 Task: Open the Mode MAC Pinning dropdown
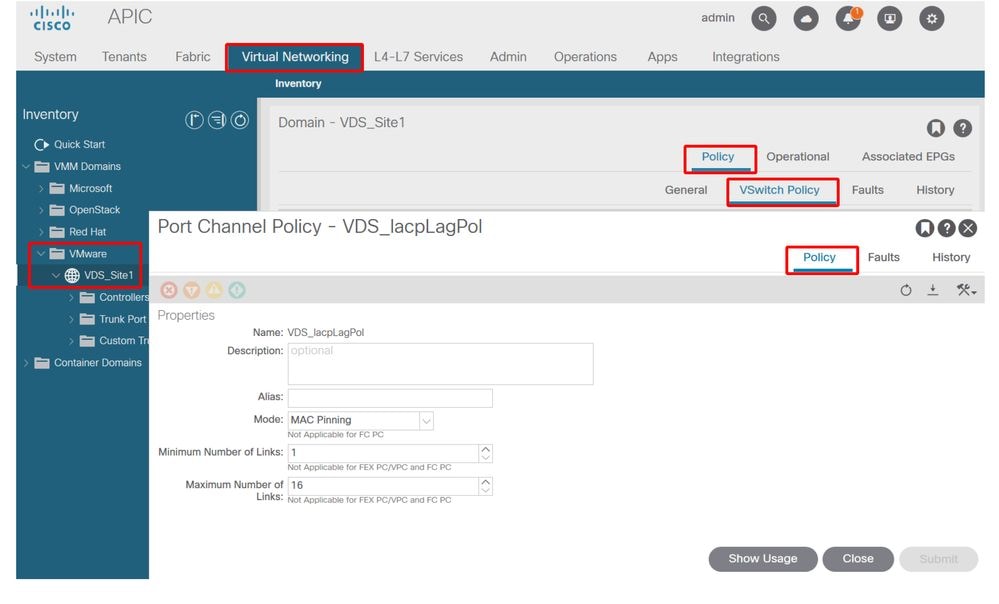426,421
